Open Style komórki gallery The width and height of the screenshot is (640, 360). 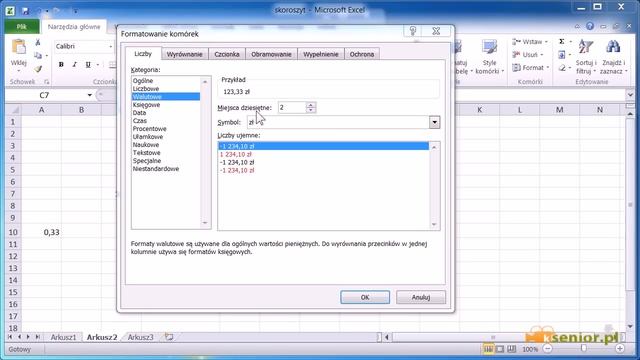(489, 57)
